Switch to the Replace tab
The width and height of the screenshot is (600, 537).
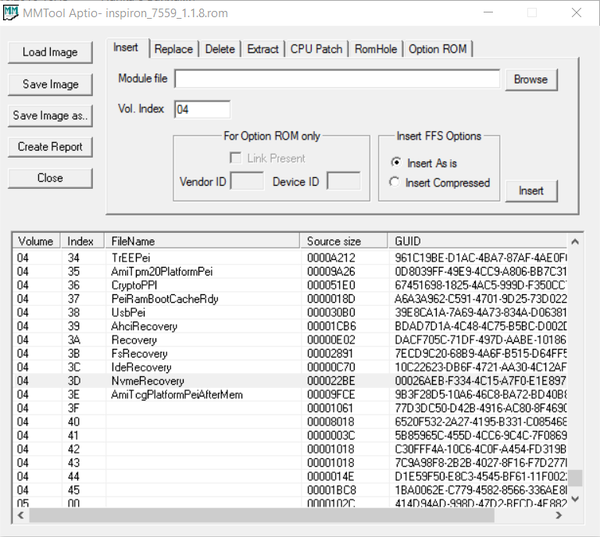174,49
